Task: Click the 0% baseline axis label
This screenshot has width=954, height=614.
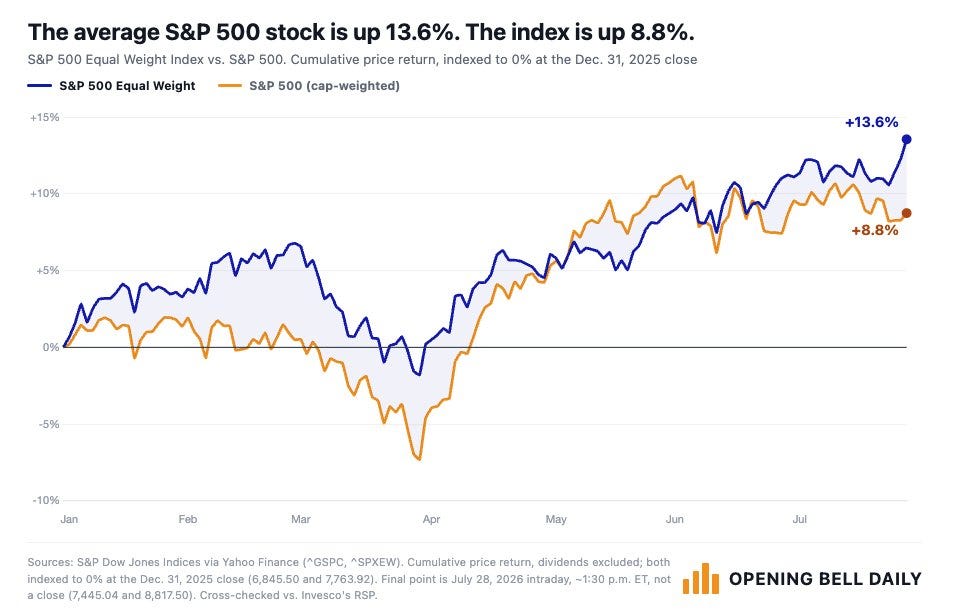Action: [x=51, y=347]
